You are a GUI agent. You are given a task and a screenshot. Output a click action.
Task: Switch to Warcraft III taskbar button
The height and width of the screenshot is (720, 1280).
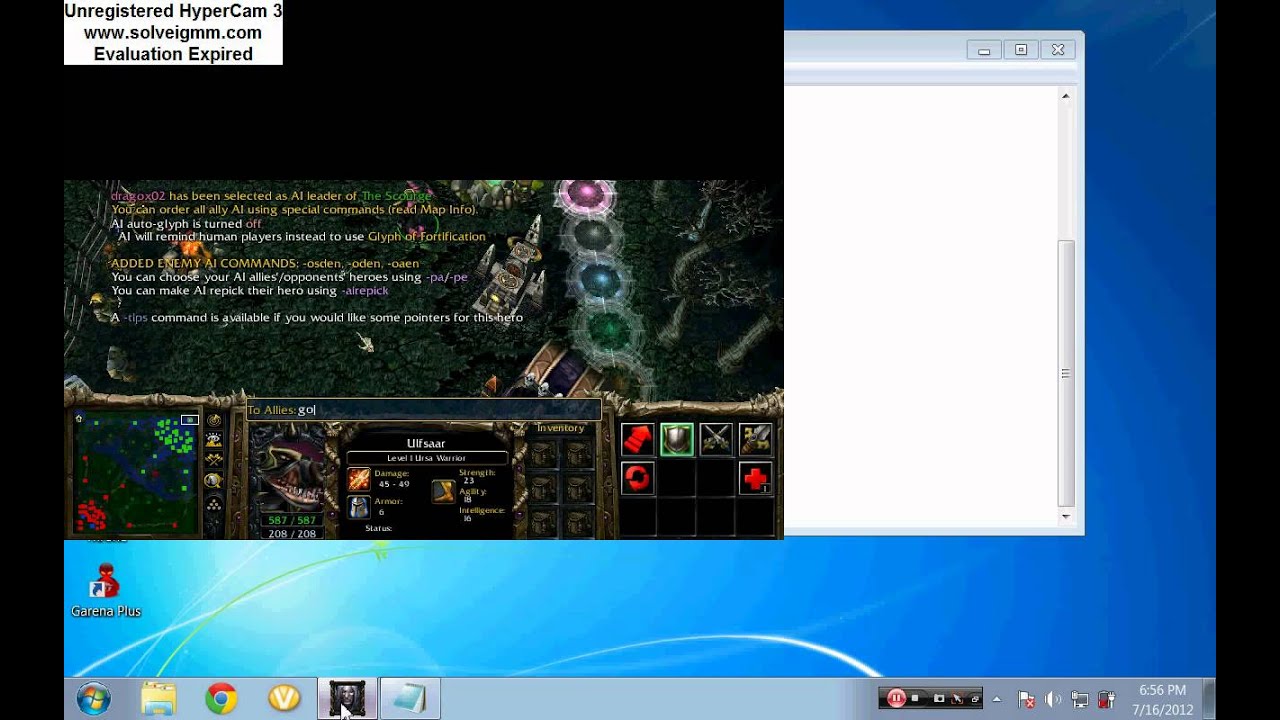[x=347, y=698]
